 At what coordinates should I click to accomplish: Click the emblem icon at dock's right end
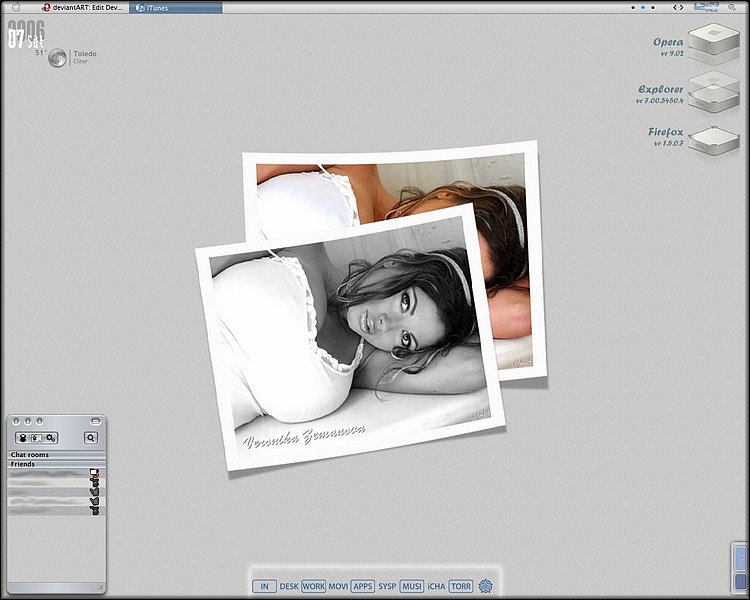(486, 586)
